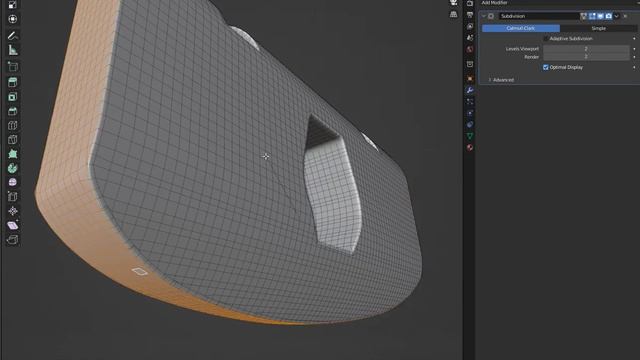Image resolution: width=640 pixels, height=360 pixels.
Task: Open the Output properties tab
Action: (470, 15)
